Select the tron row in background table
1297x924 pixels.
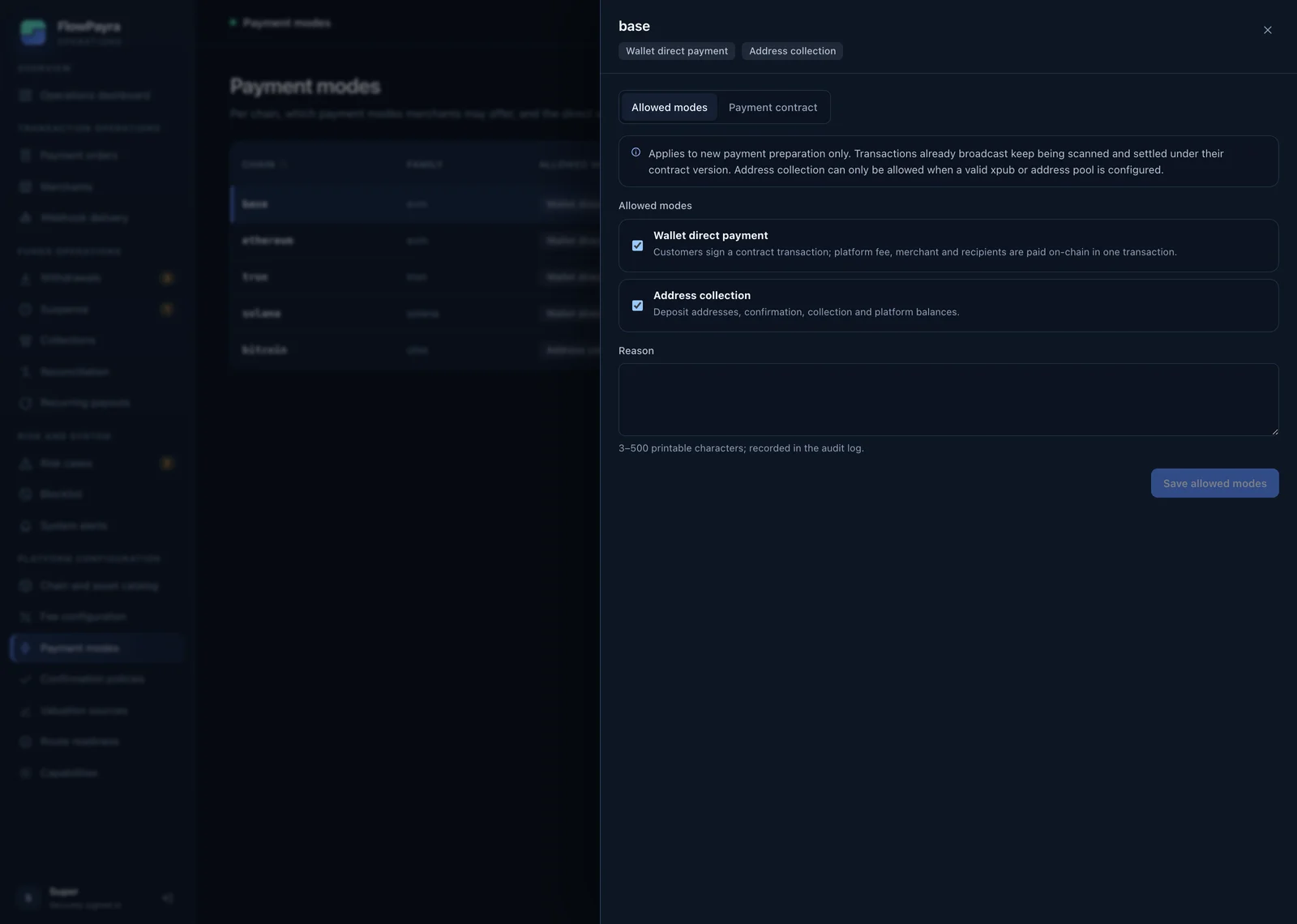[x=415, y=277]
